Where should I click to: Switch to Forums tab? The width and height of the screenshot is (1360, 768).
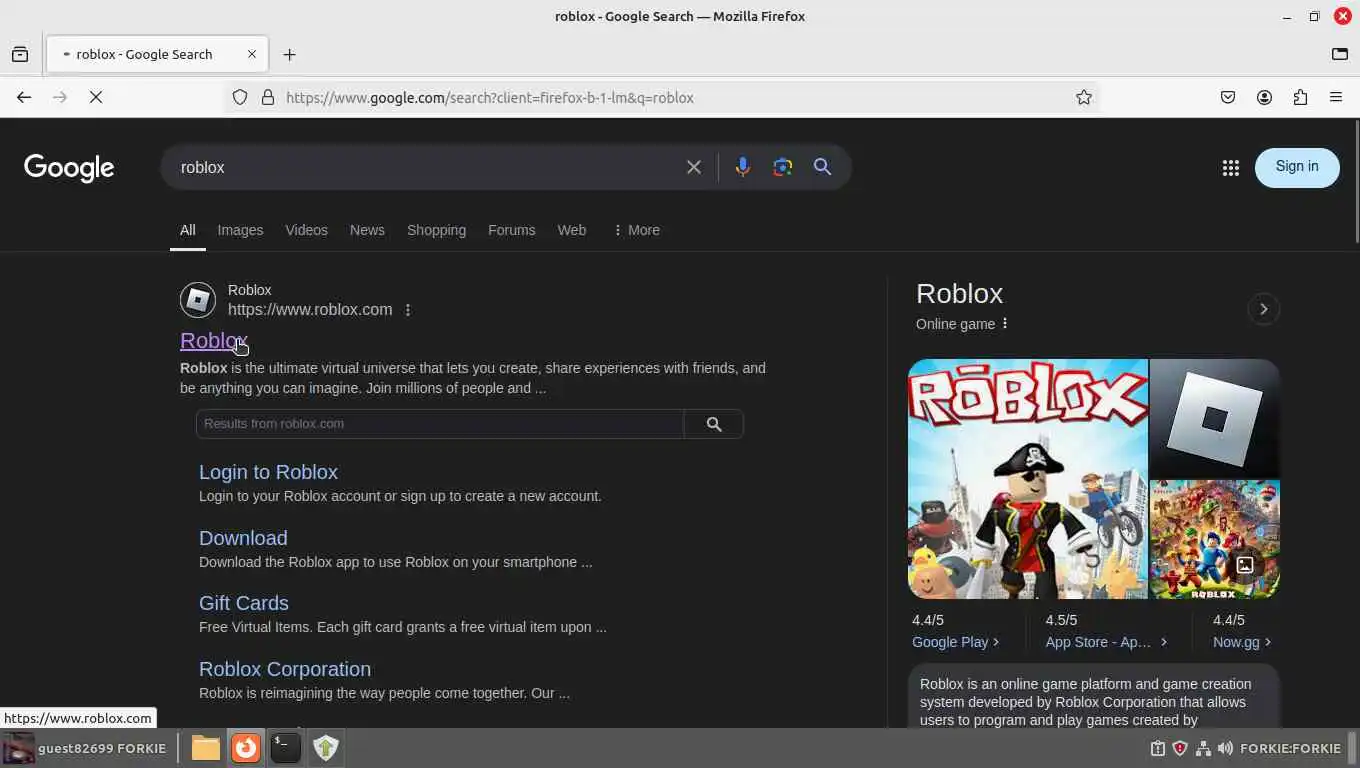pyautogui.click(x=511, y=230)
